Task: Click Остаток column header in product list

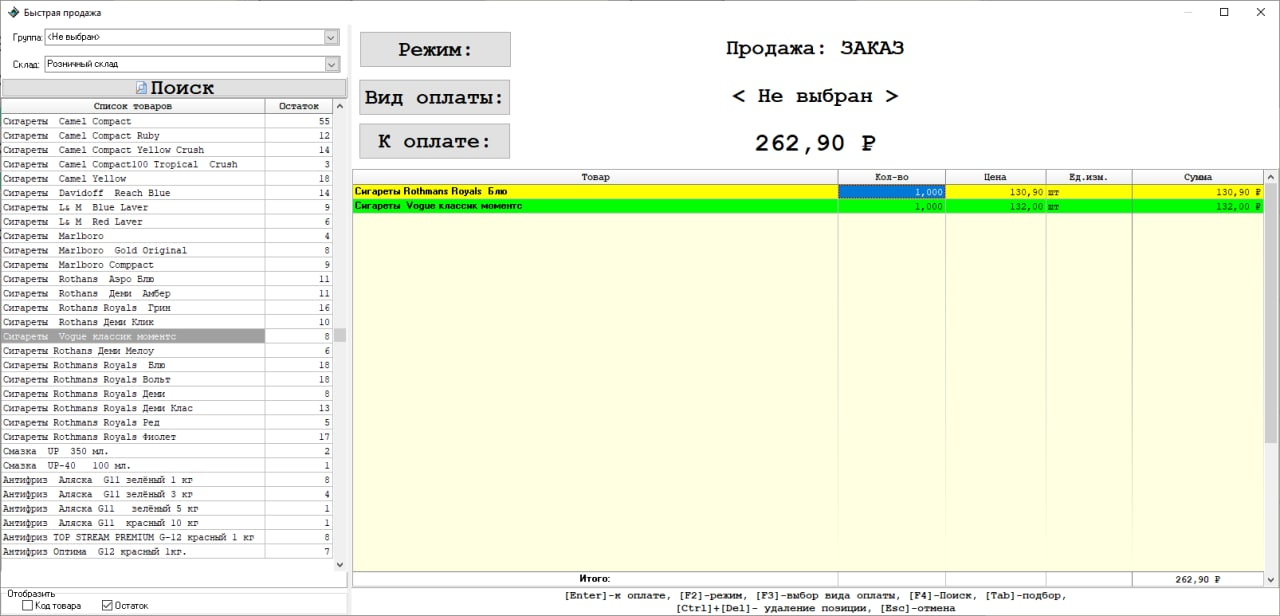Action: [299, 106]
